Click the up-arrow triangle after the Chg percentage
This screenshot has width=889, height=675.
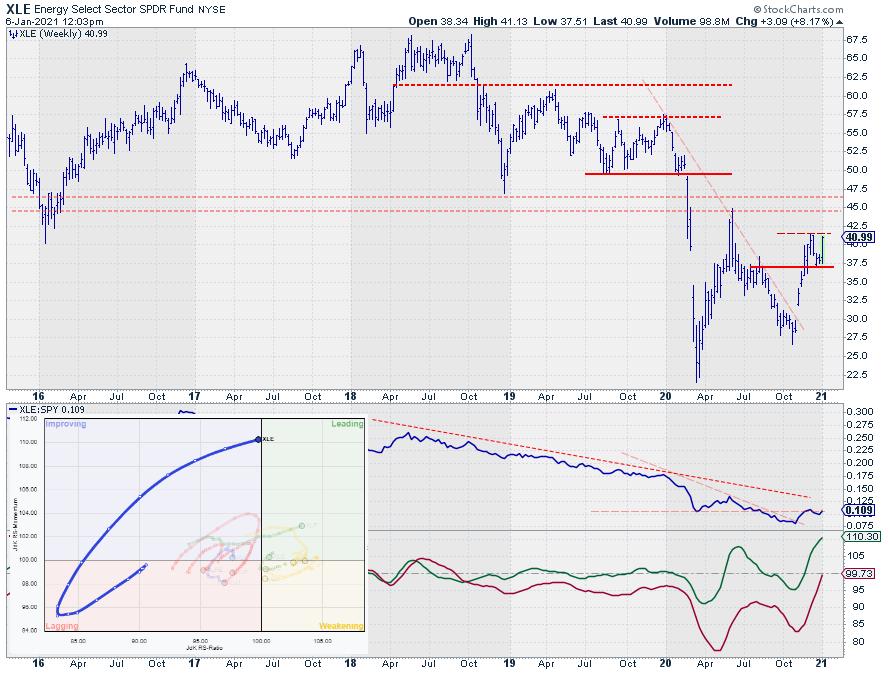(x=840, y=22)
